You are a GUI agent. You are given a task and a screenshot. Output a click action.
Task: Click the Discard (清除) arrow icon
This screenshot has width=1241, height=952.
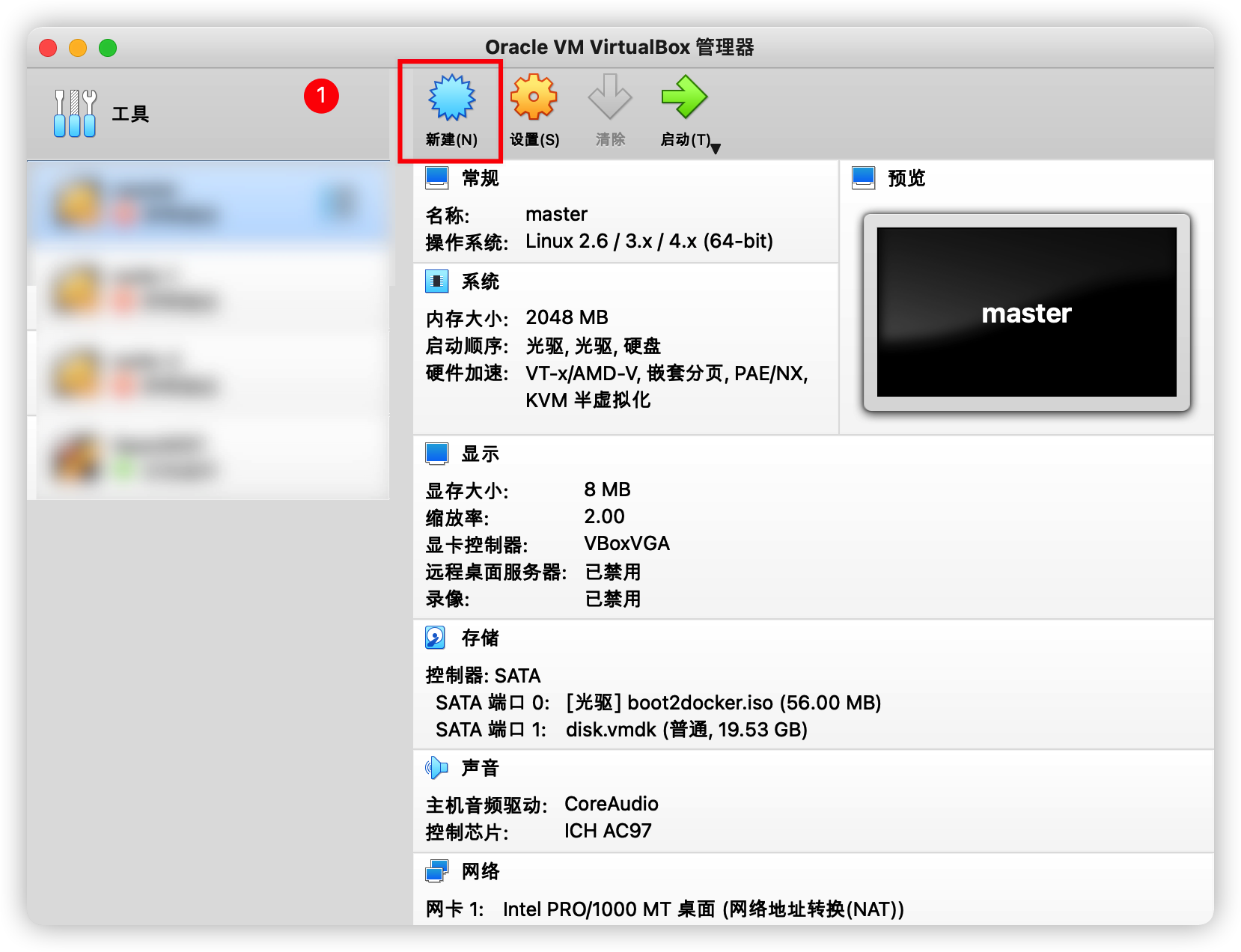[x=609, y=97]
